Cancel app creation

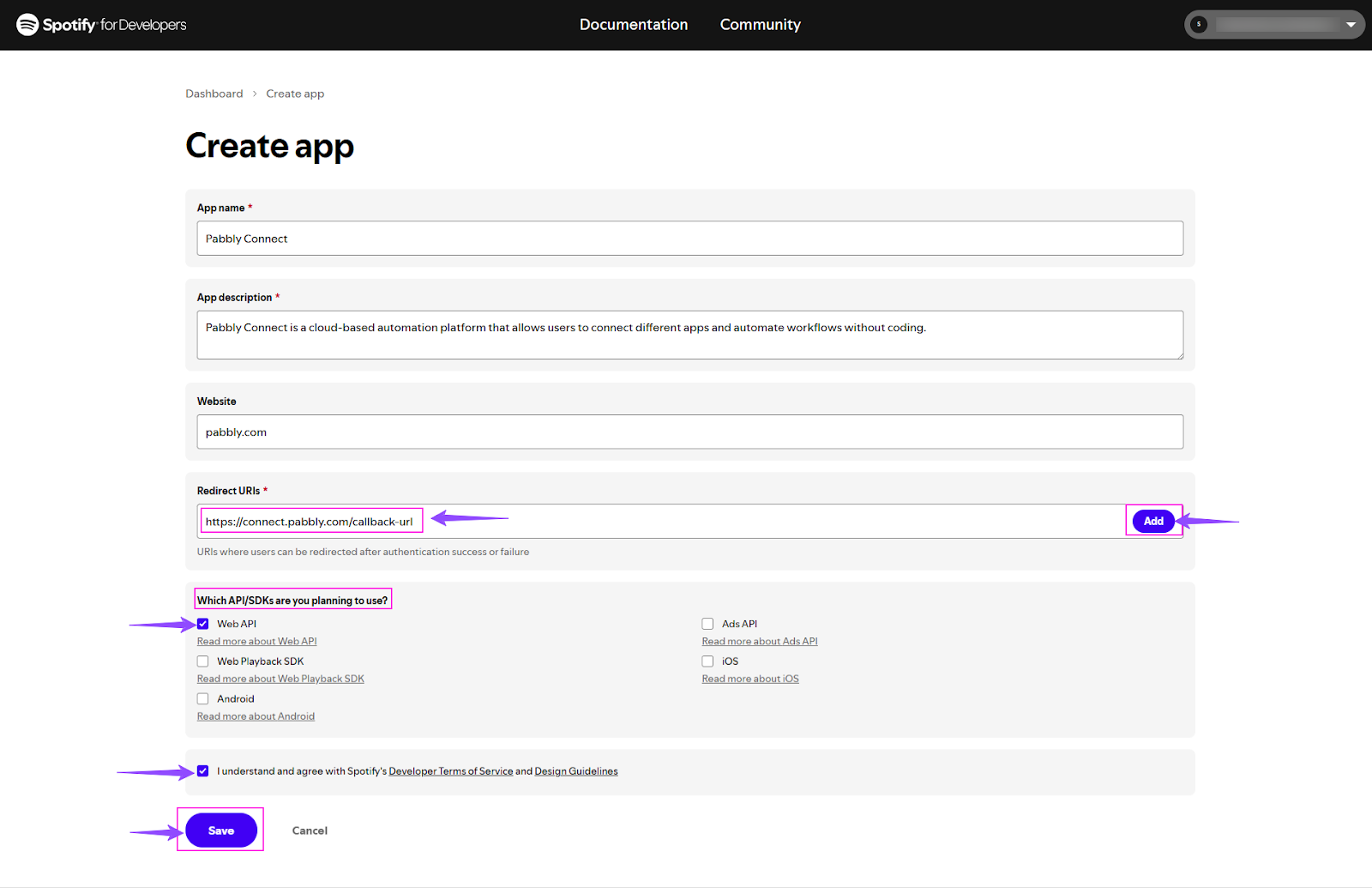310,831
